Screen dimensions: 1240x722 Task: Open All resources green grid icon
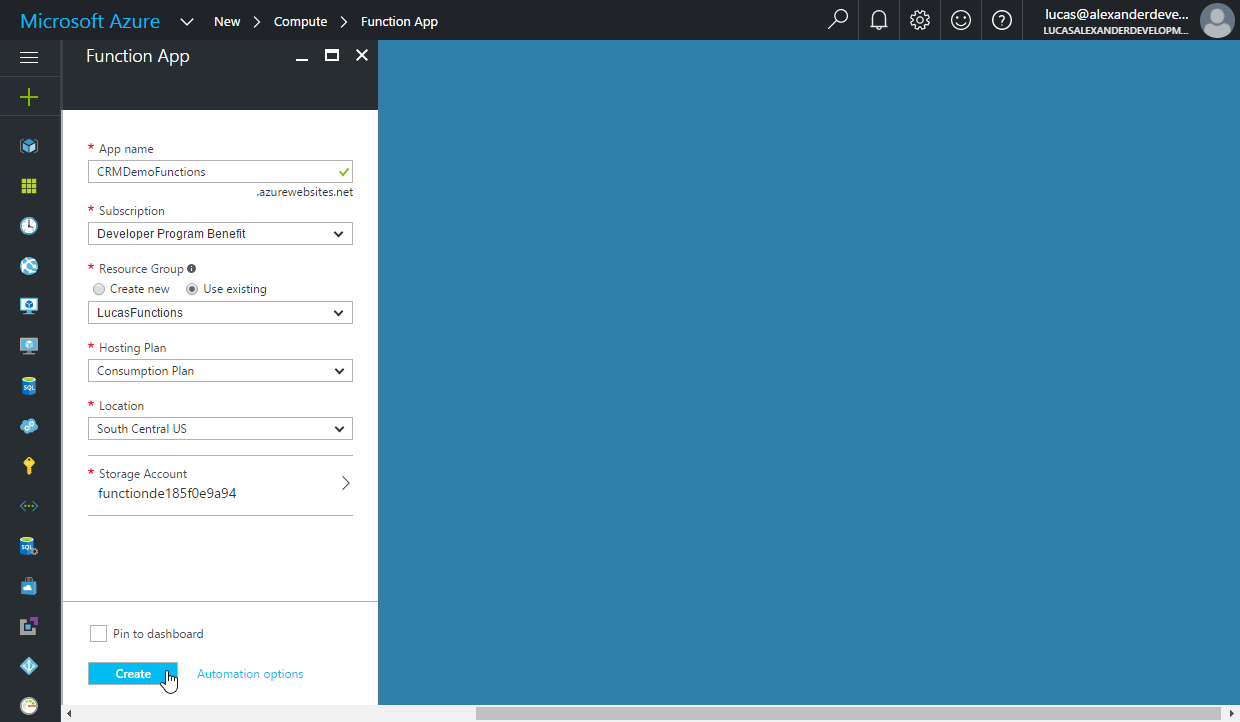click(29, 186)
